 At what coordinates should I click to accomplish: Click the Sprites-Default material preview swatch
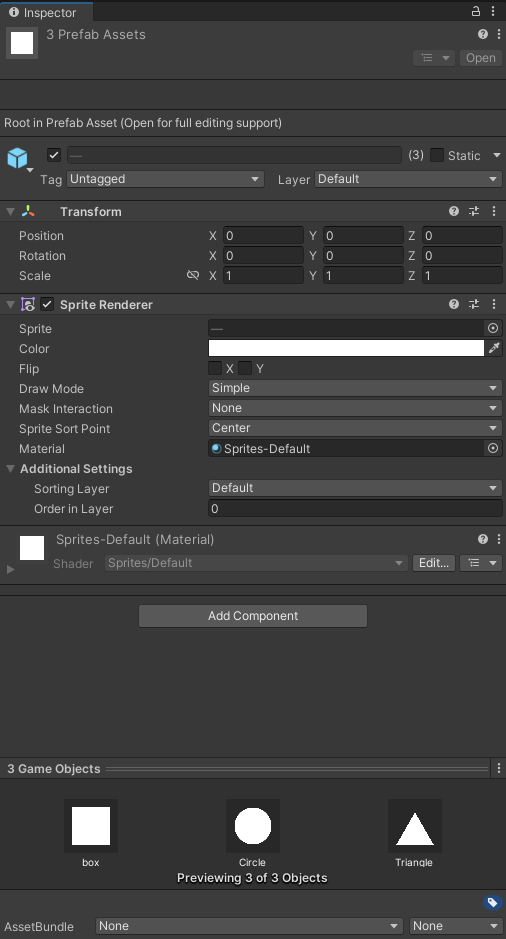click(32, 548)
